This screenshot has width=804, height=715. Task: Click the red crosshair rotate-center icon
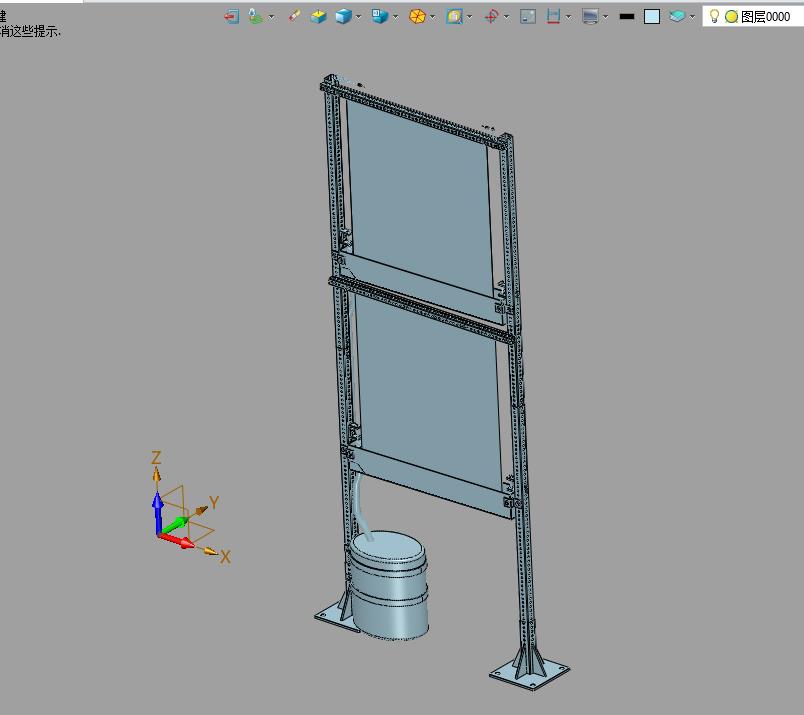click(x=491, y=17)
